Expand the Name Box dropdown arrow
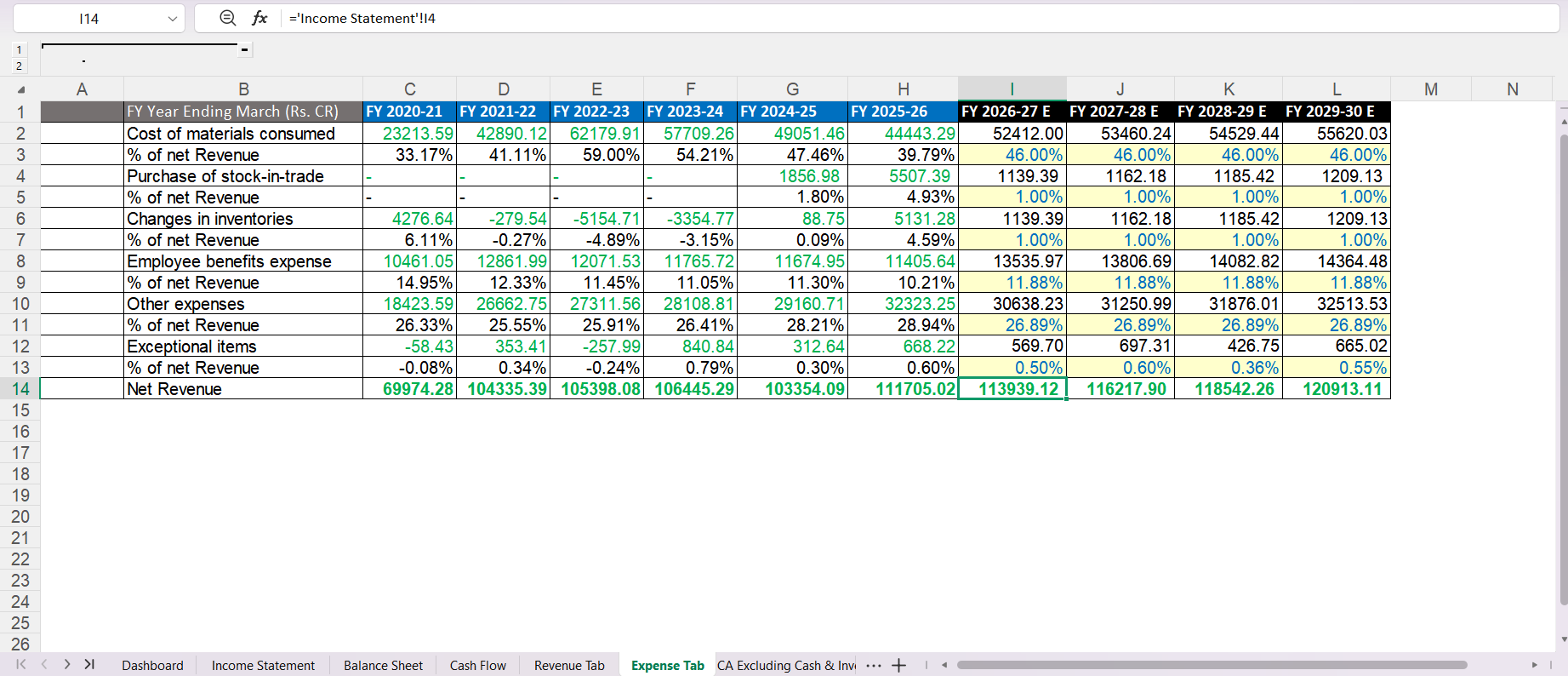 (x=173, y=19)
